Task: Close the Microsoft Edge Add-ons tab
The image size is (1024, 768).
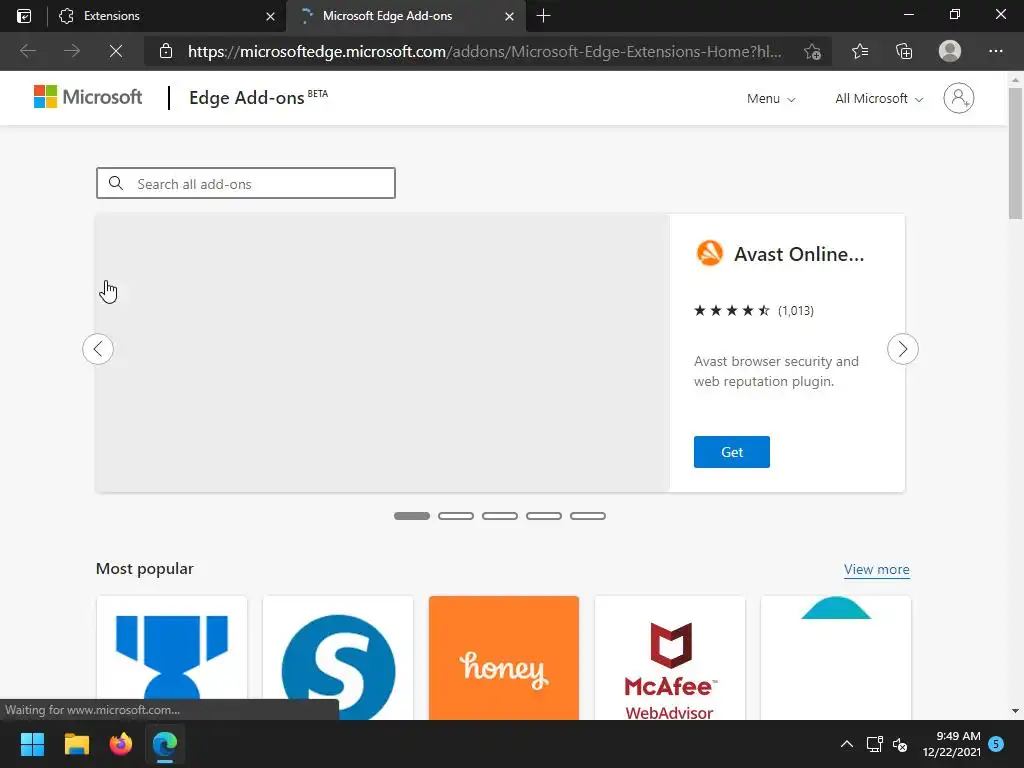Action: [509, 16]
